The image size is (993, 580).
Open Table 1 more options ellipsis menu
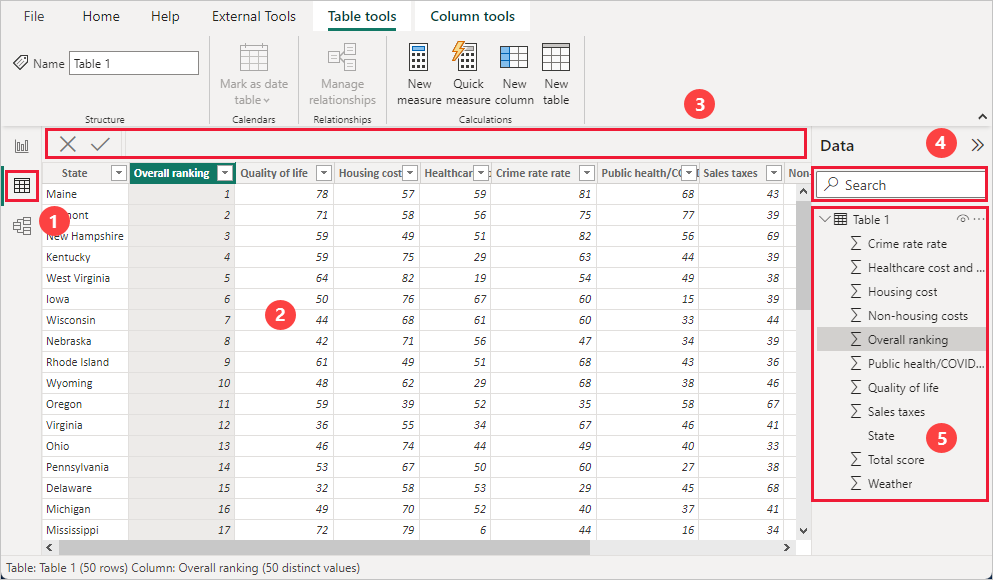click(x=978, y=219)
